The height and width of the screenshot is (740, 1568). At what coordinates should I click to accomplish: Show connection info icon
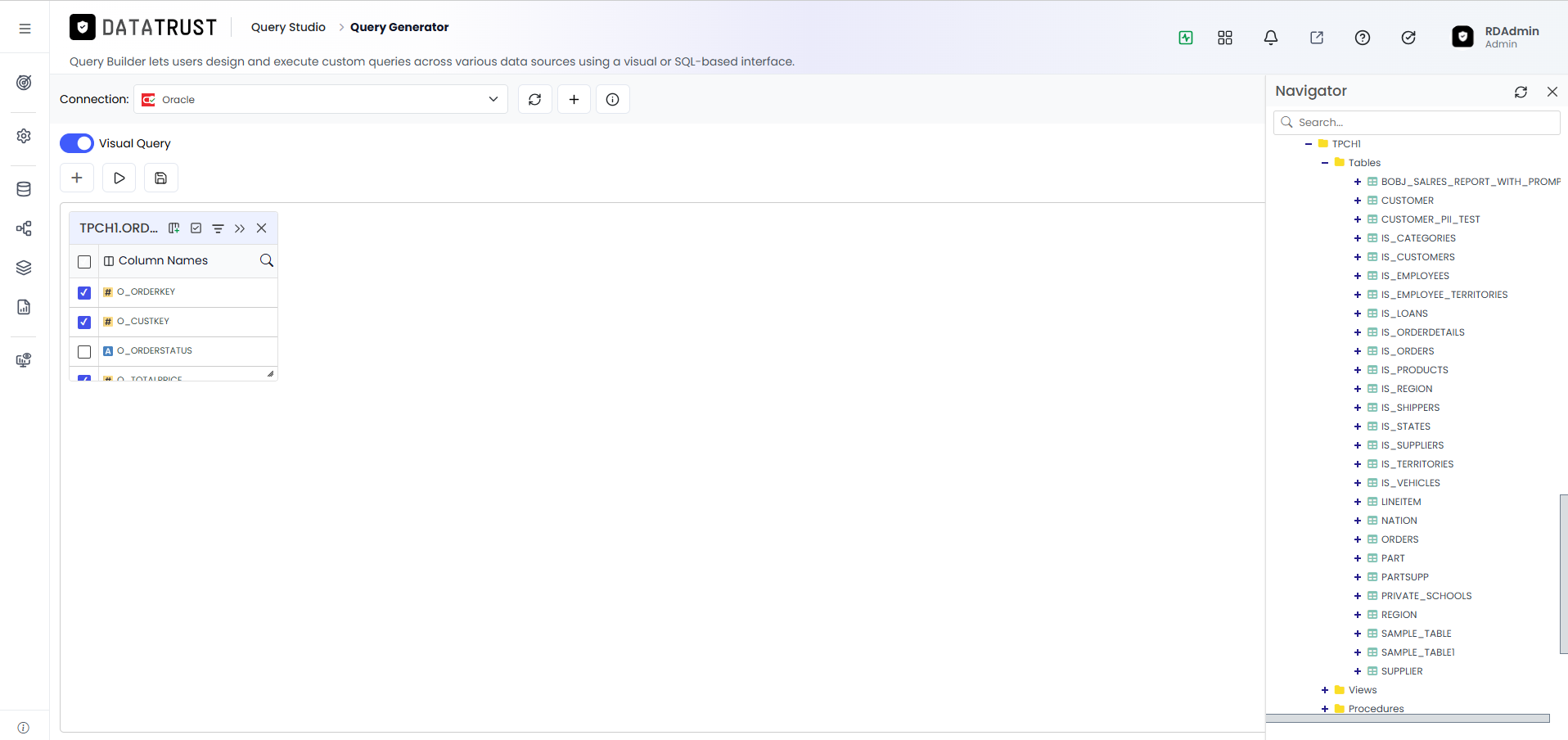(613, 99)
